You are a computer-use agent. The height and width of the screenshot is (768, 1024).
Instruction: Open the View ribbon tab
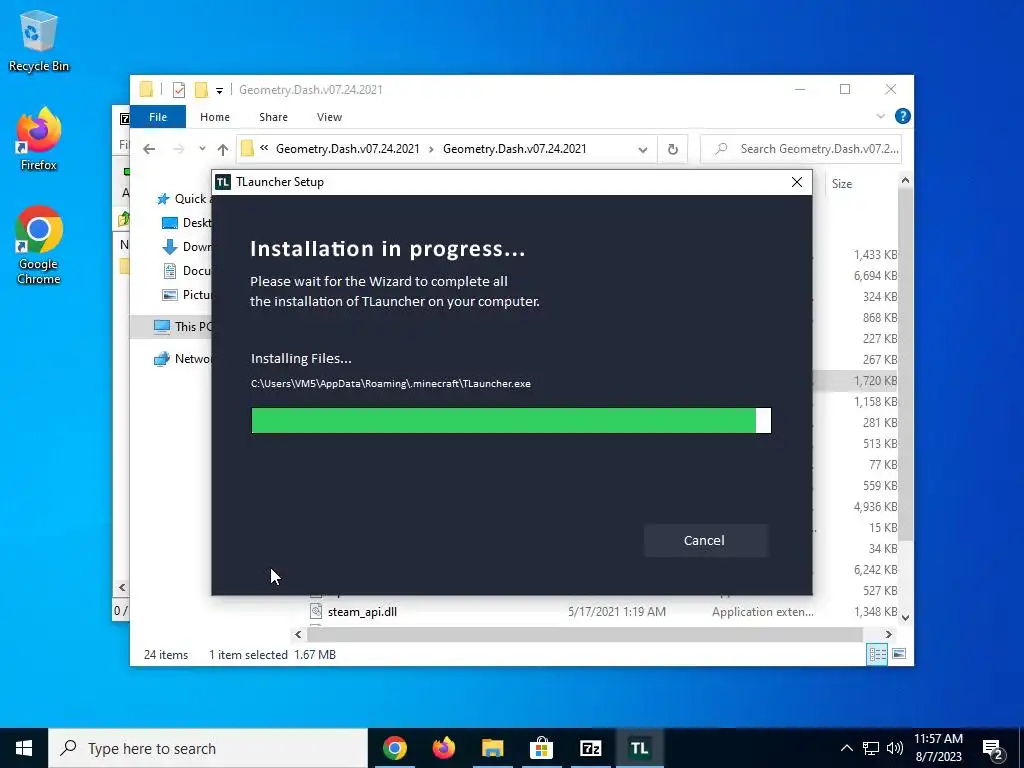point(329,117)
